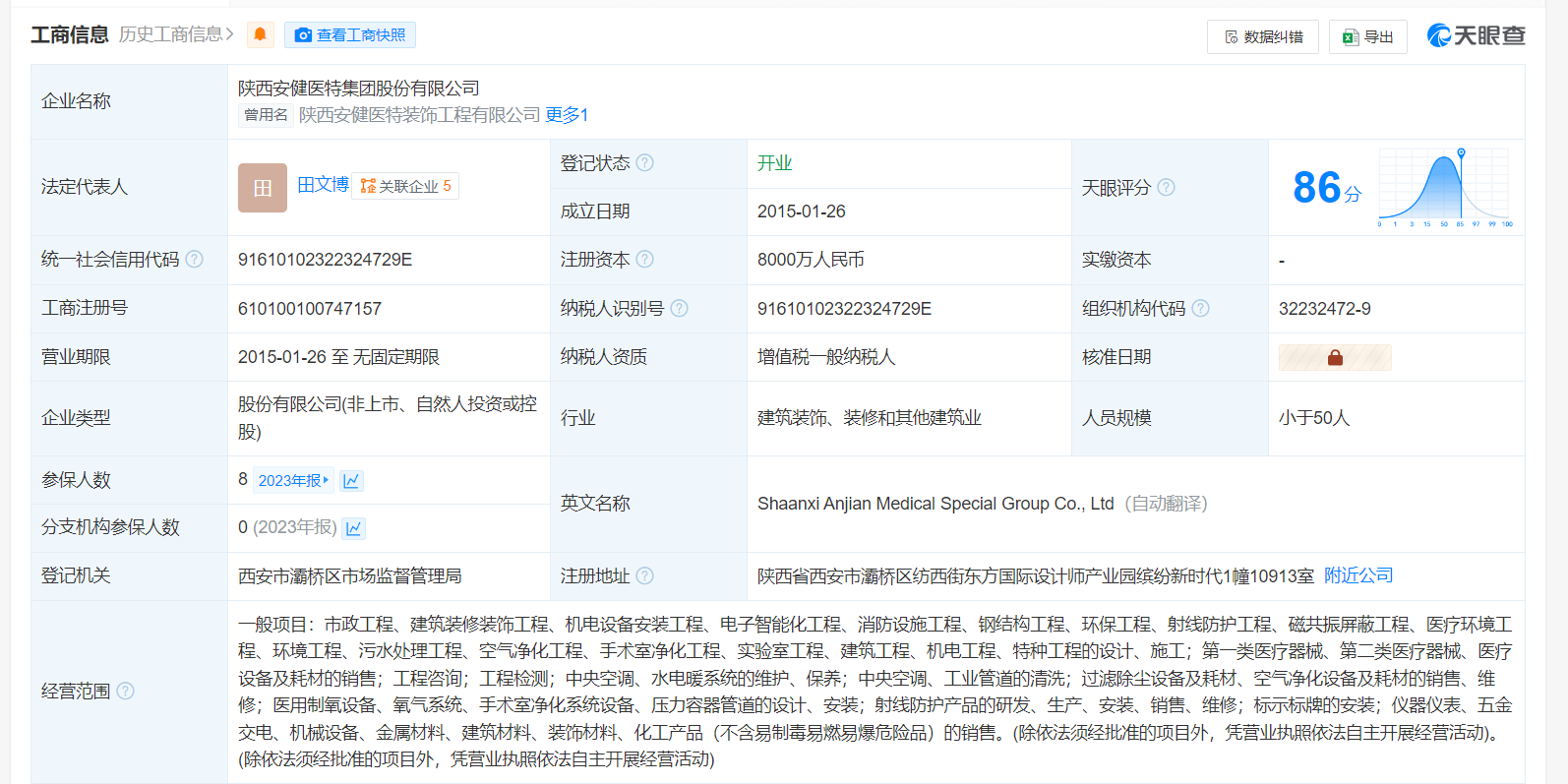Click the 田 avatar thumbnail
This screenshot has width=1568, height=784.
(263, 188)
